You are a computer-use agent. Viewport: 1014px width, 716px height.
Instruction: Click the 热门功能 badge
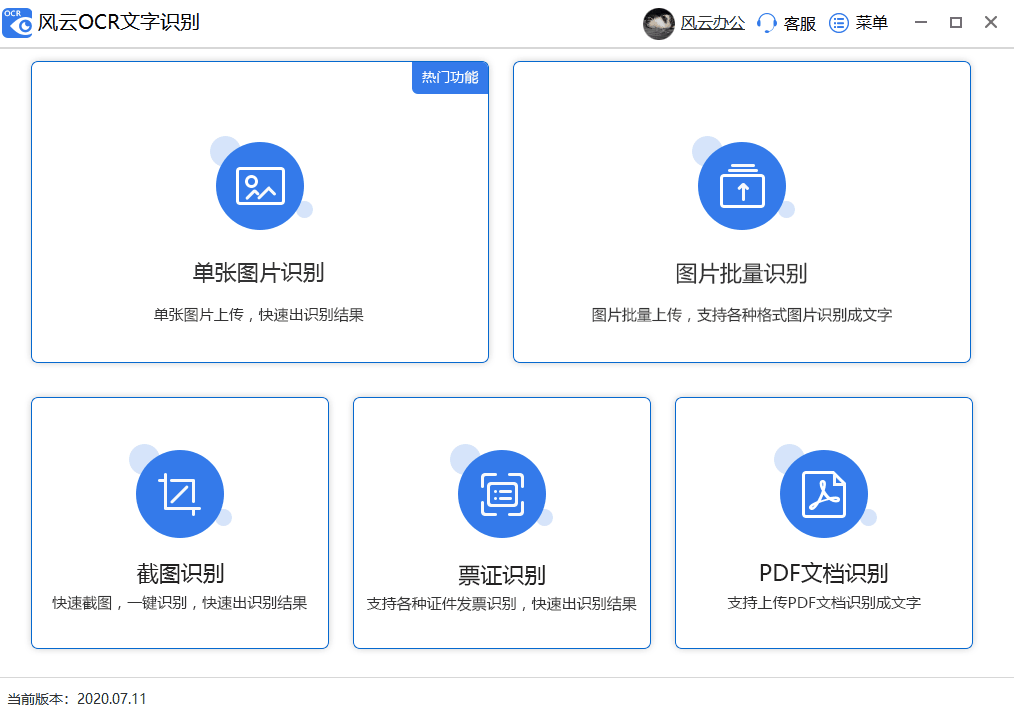point(450,78)
